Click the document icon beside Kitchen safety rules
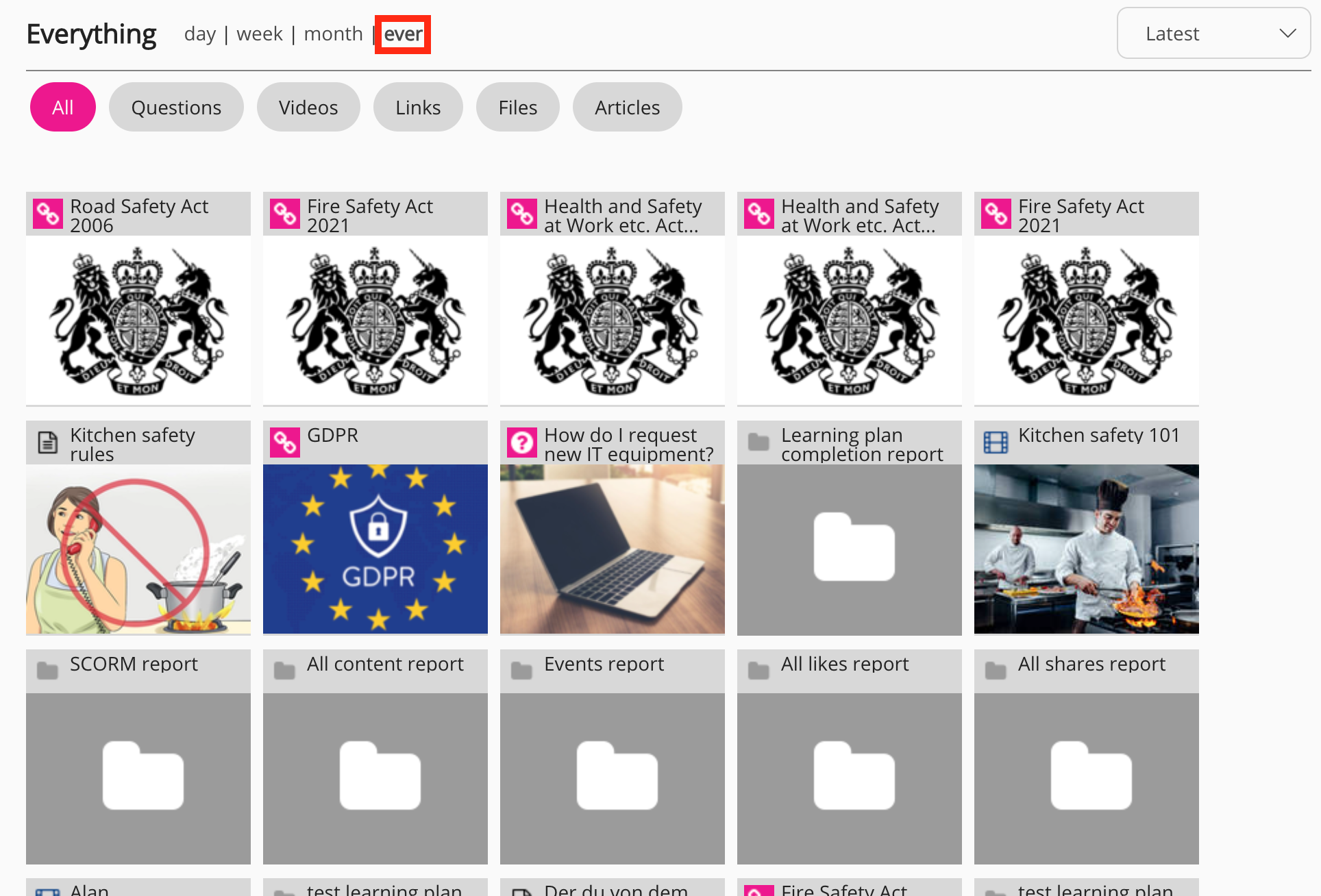 [x=48, y=443]
